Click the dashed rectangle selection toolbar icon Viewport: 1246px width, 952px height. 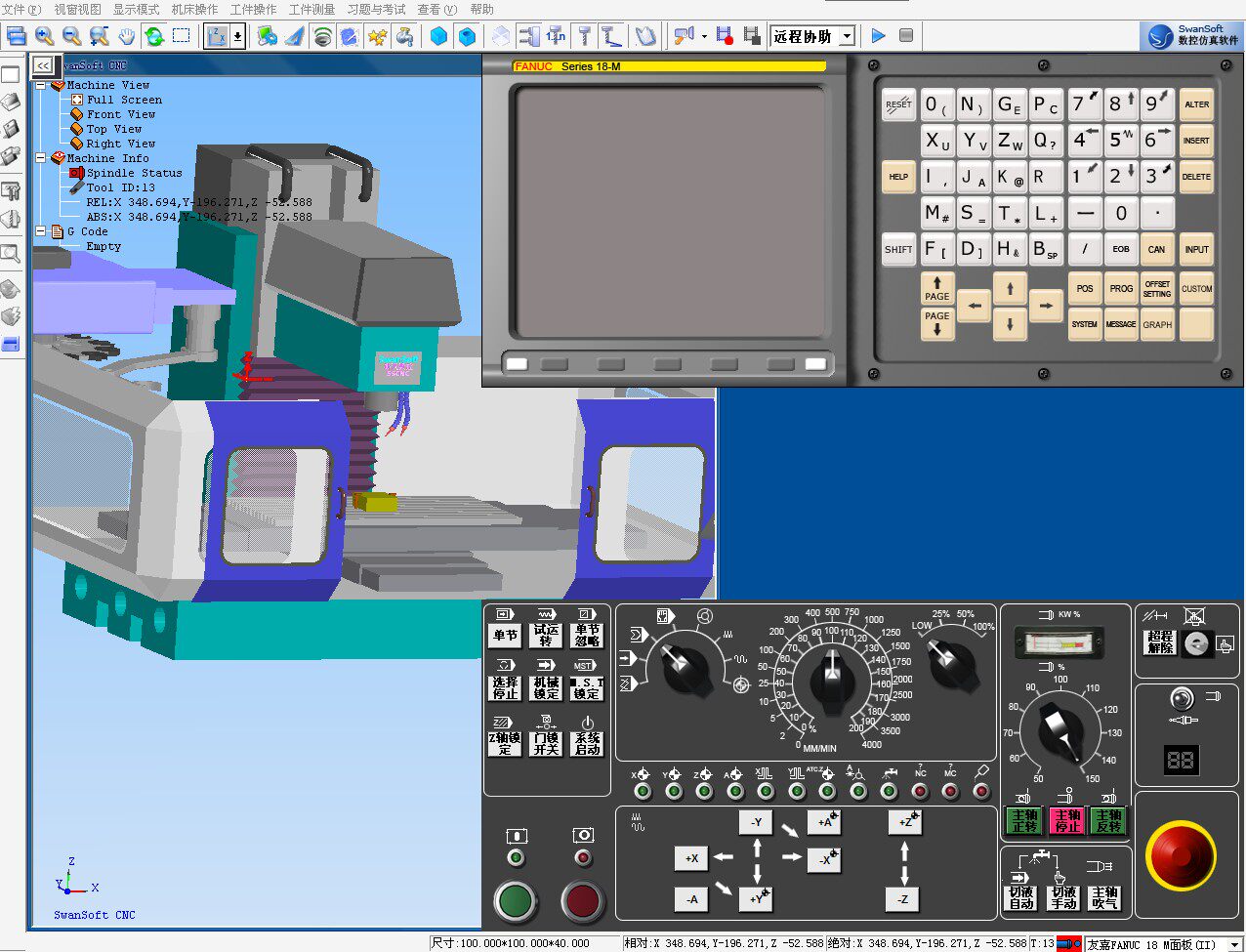pyautogui.click(x=182, y=36)
